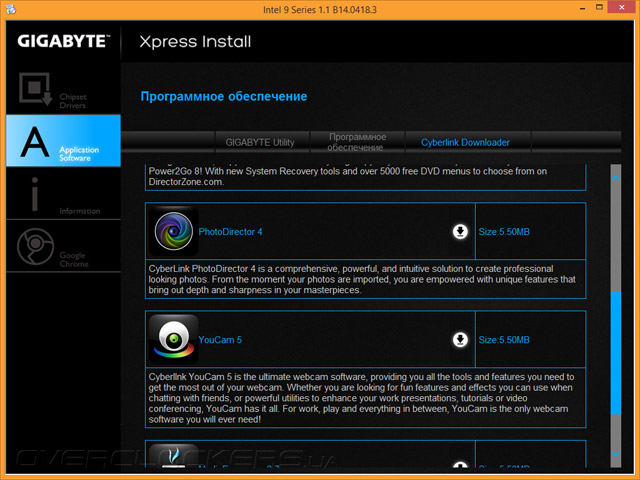Open the Information section
The height and width of the screenshot is (480, 640).
point(63,193)
